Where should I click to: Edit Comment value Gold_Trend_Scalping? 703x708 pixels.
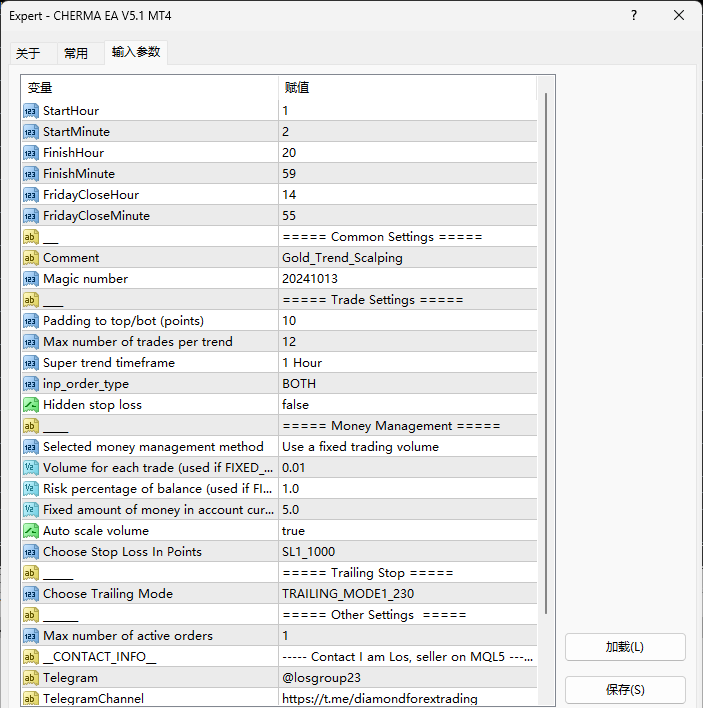(x=408, y=258)
